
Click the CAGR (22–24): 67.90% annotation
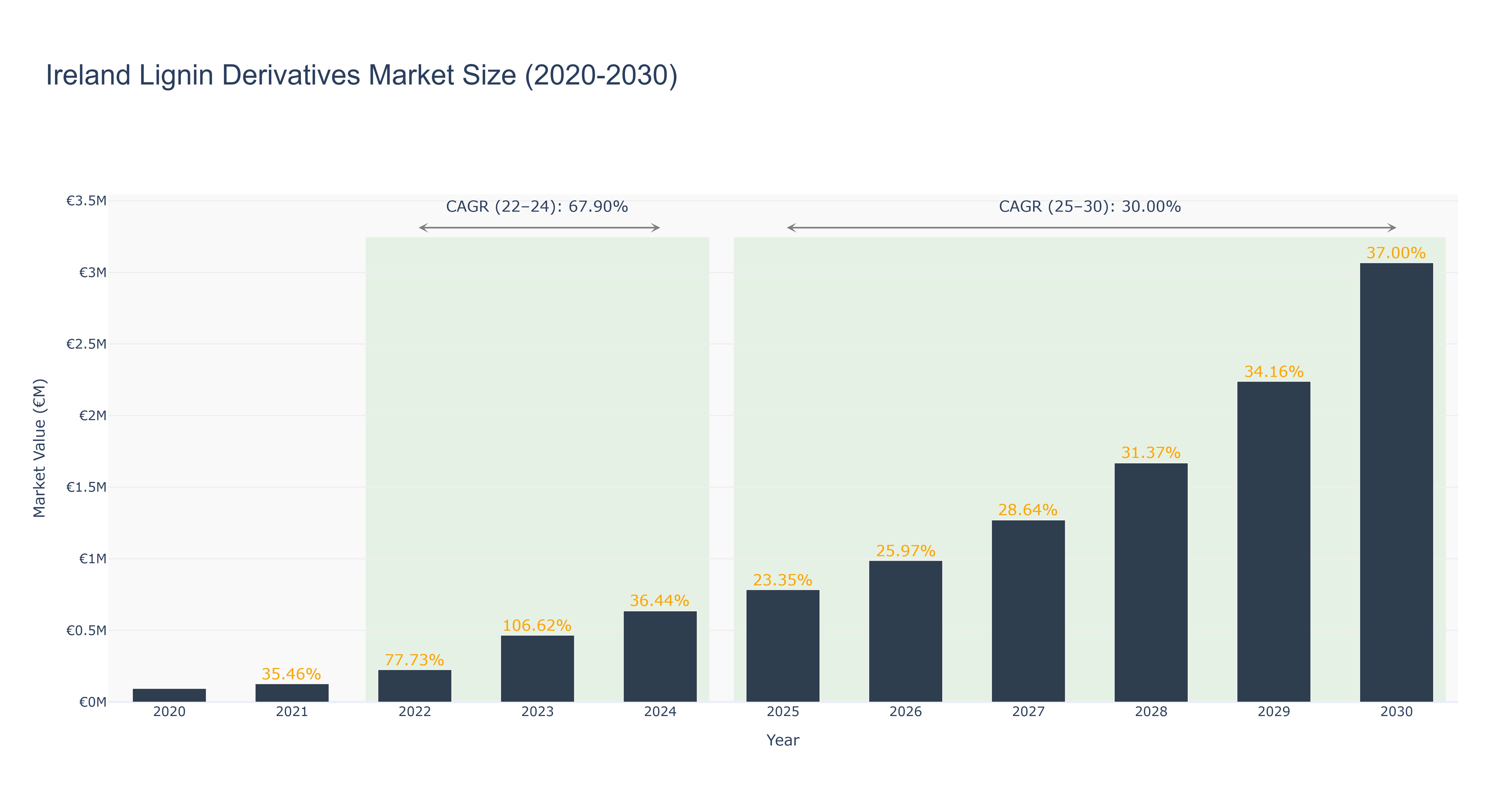(537, 207)
